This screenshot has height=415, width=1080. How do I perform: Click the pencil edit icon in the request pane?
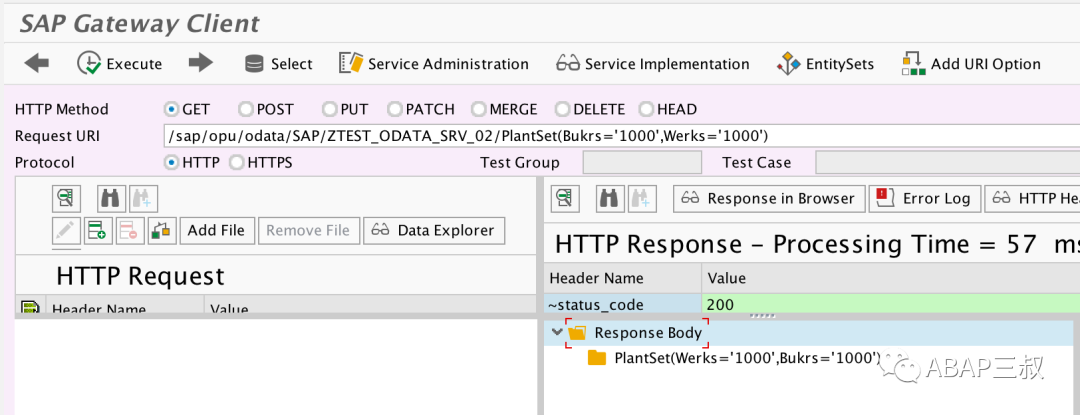[x=67, y=231]
